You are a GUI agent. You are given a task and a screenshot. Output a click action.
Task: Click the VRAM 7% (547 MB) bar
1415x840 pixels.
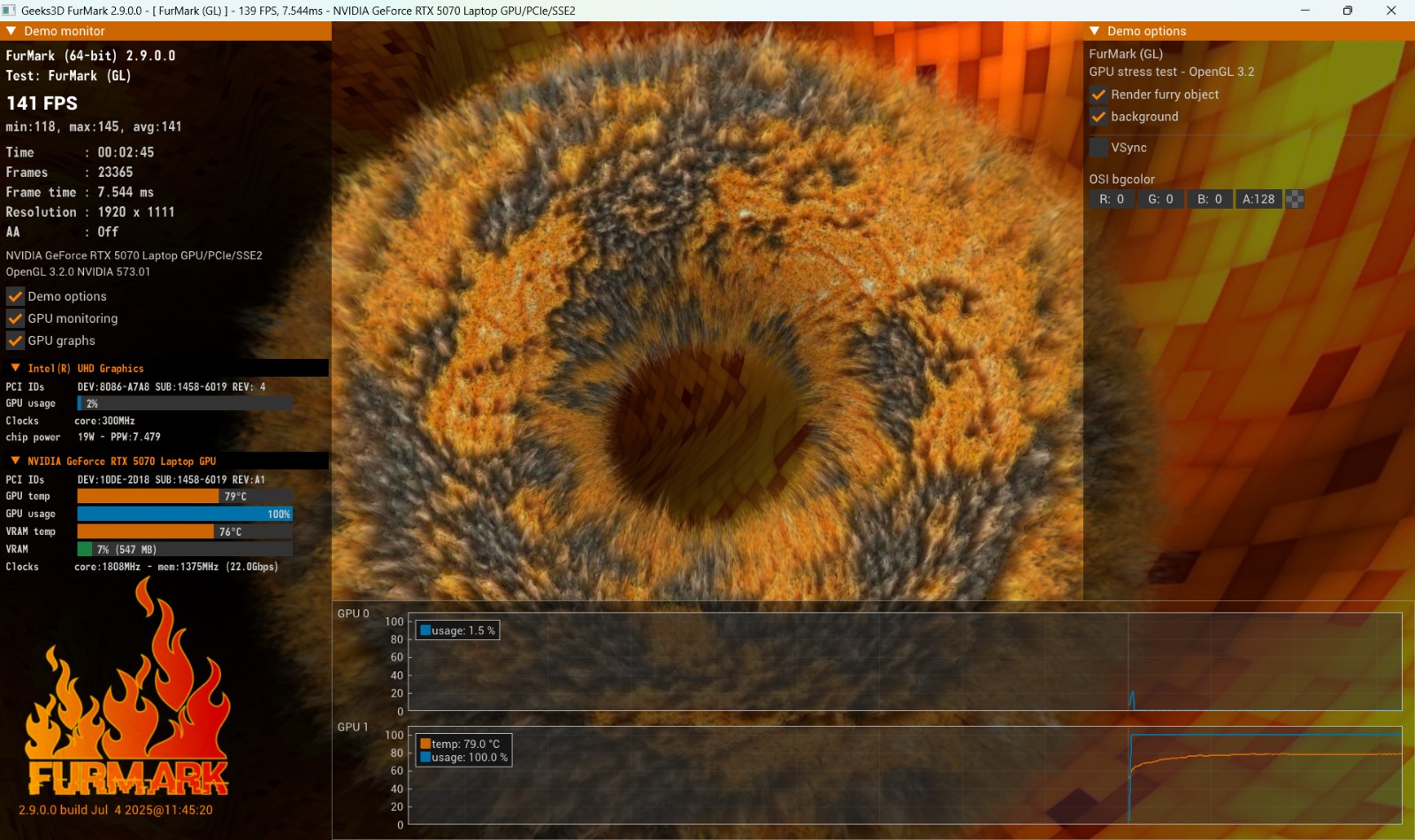tap(185, 549)
